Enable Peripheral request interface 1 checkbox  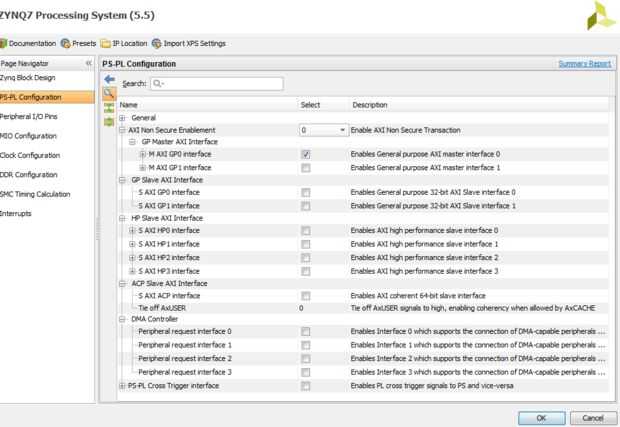pos(305,345)
